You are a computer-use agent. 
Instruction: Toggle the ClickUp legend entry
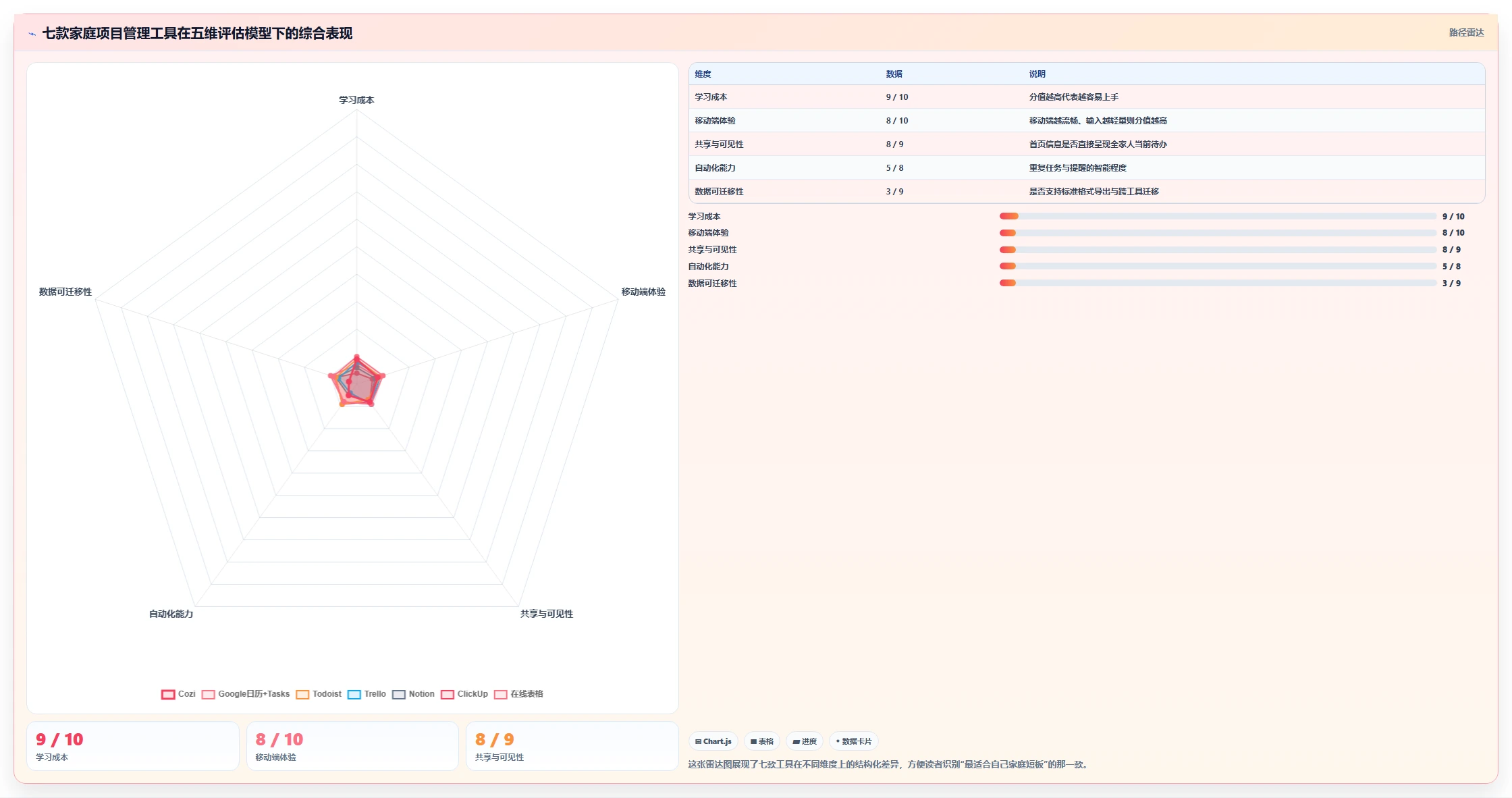point(464,694)
